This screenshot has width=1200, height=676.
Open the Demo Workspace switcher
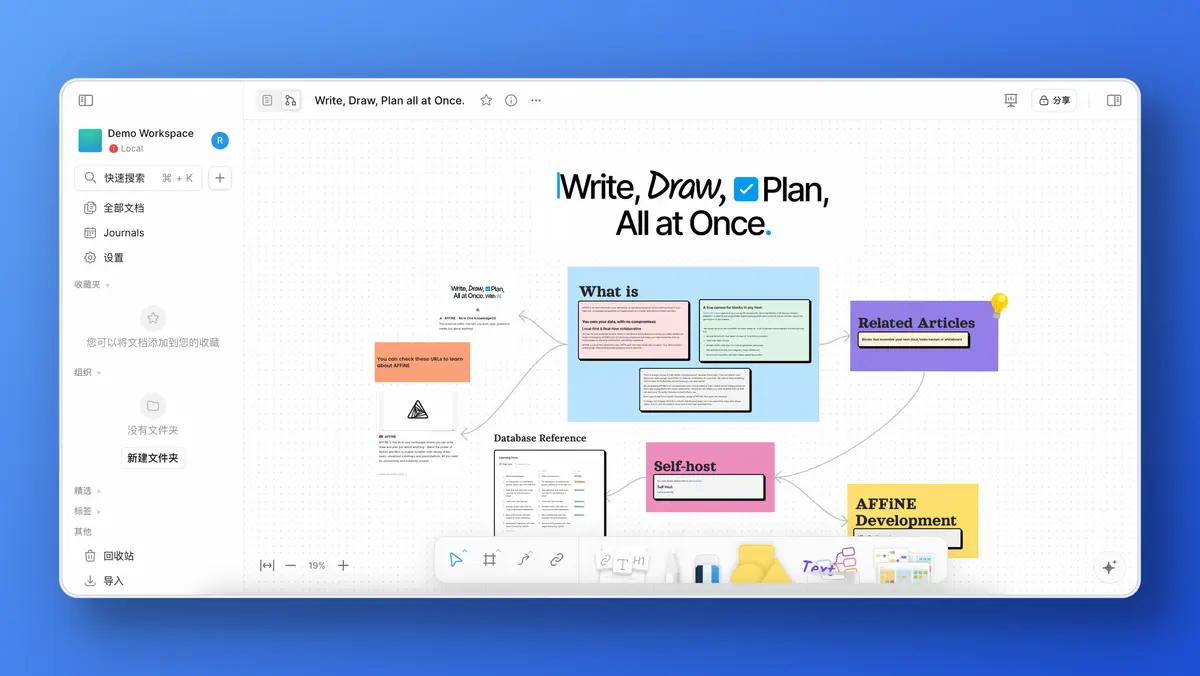(x=150, y=140)
